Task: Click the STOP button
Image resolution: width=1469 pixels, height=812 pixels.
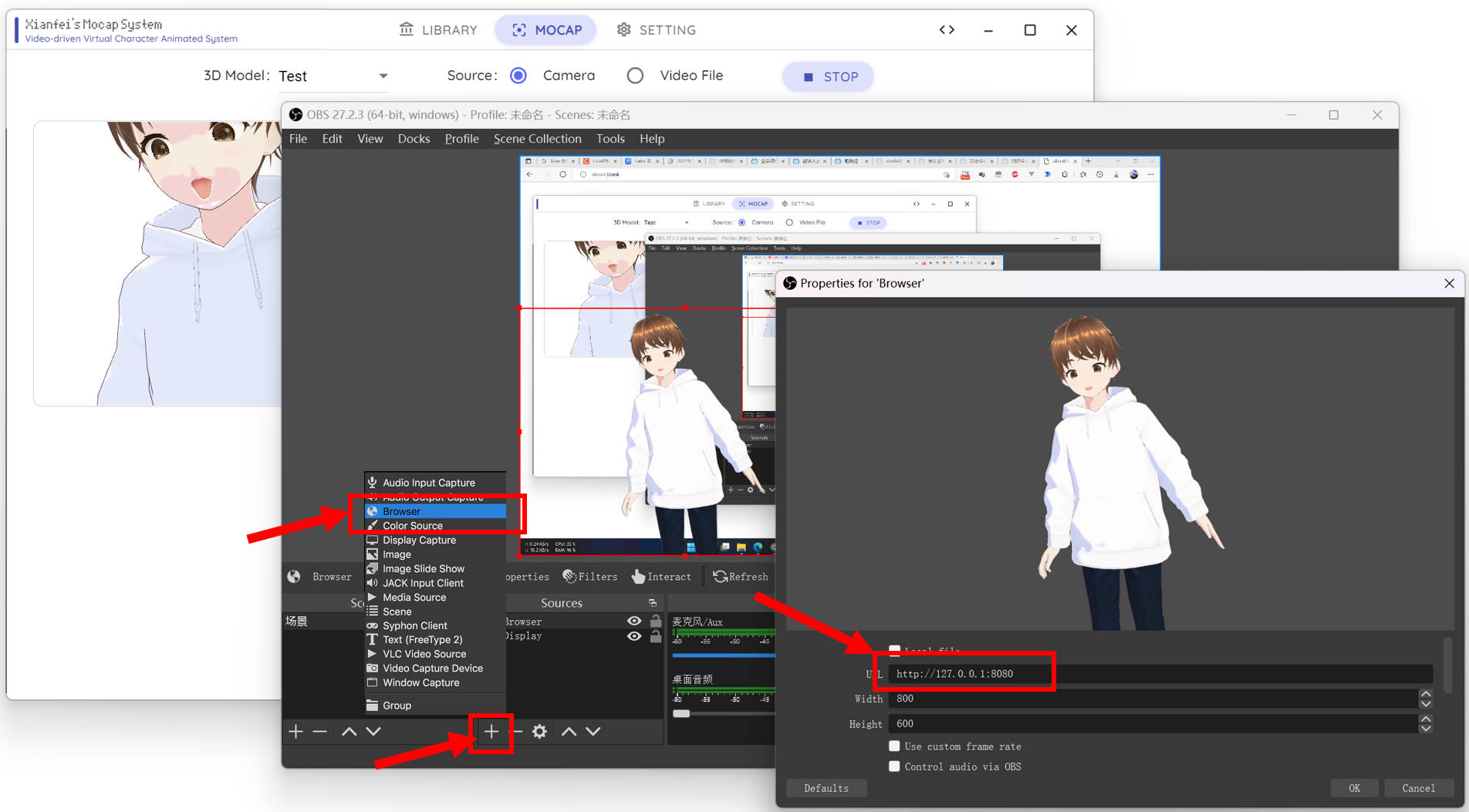Action: pyautogui.click(x=829, y=76)
